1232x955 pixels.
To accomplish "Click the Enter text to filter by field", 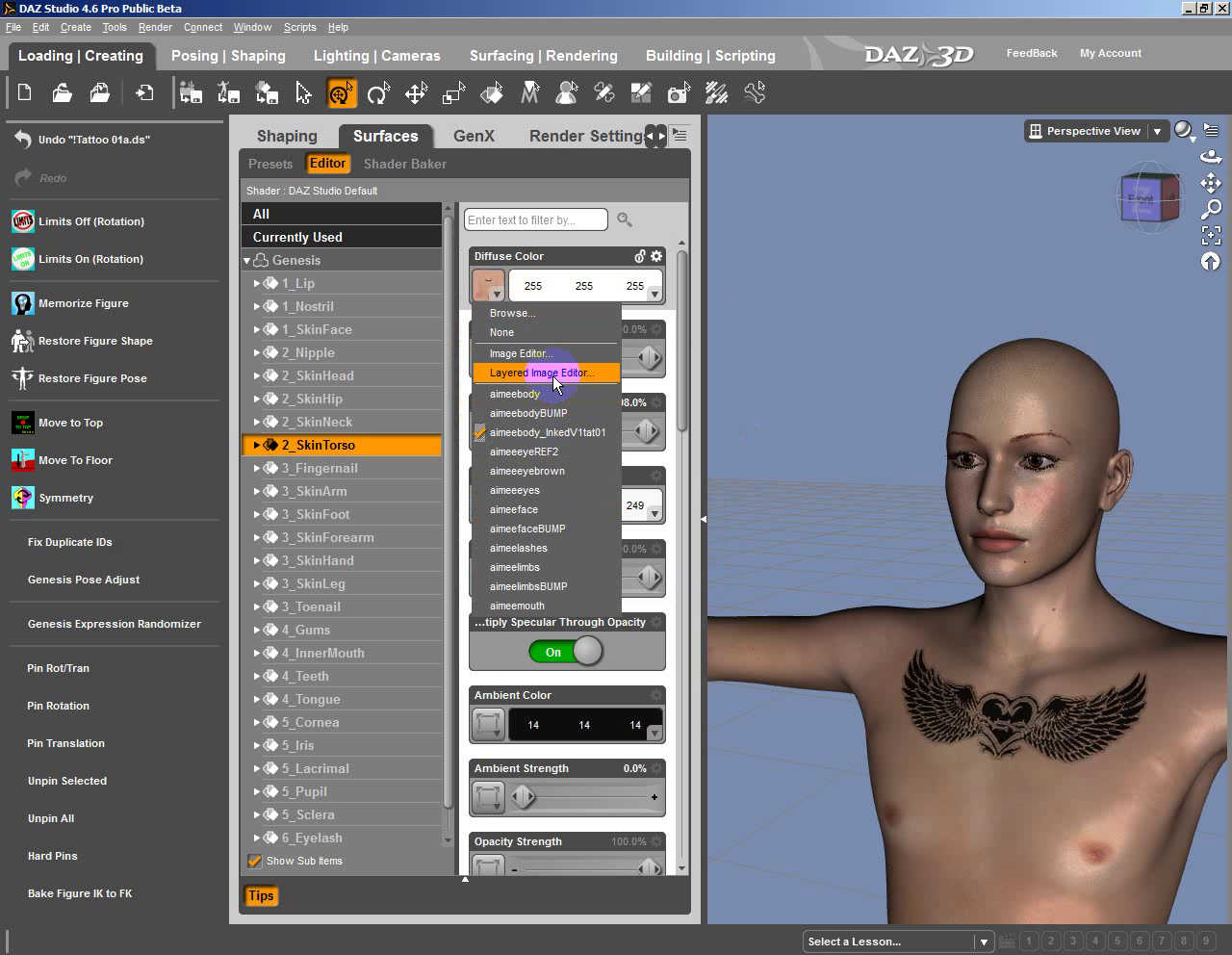I will click(536, 220).
